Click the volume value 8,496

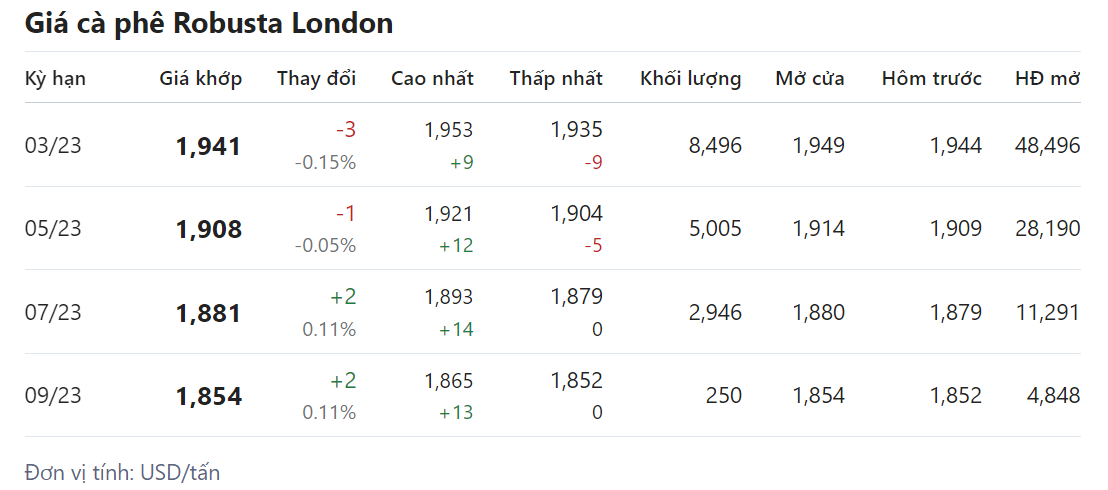click(x=715, y=145)
